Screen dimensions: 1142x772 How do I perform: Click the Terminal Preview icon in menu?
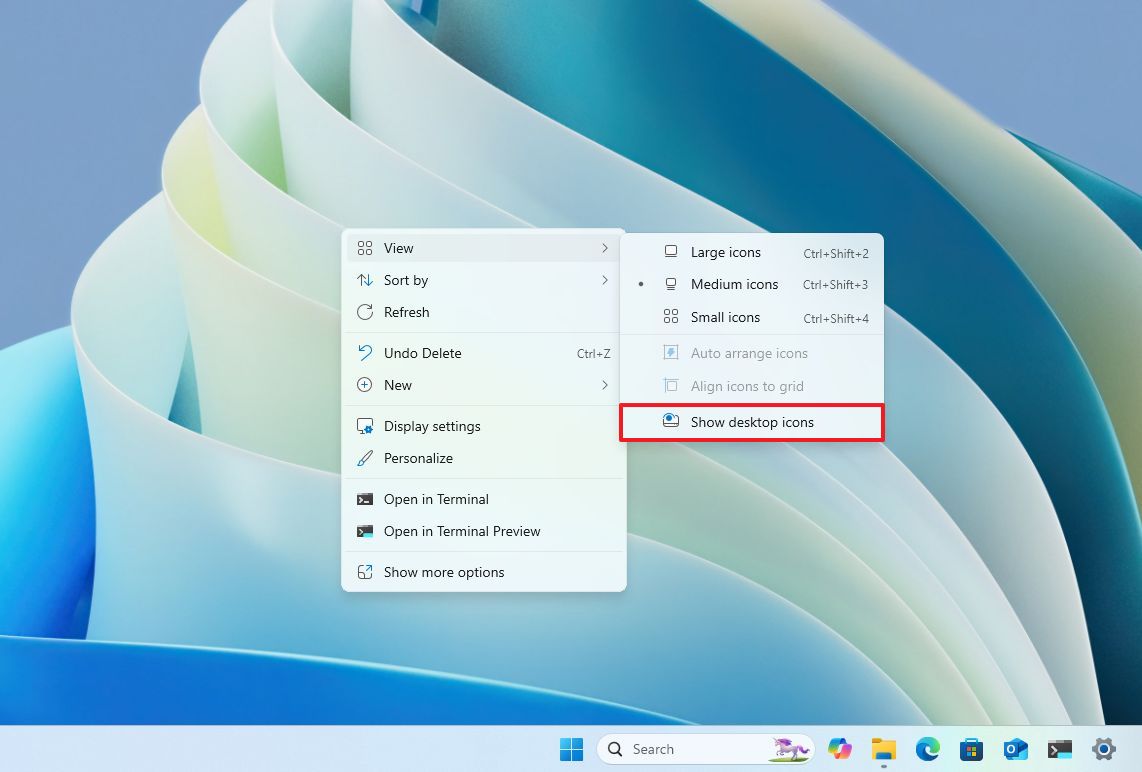tap(365, 531)
